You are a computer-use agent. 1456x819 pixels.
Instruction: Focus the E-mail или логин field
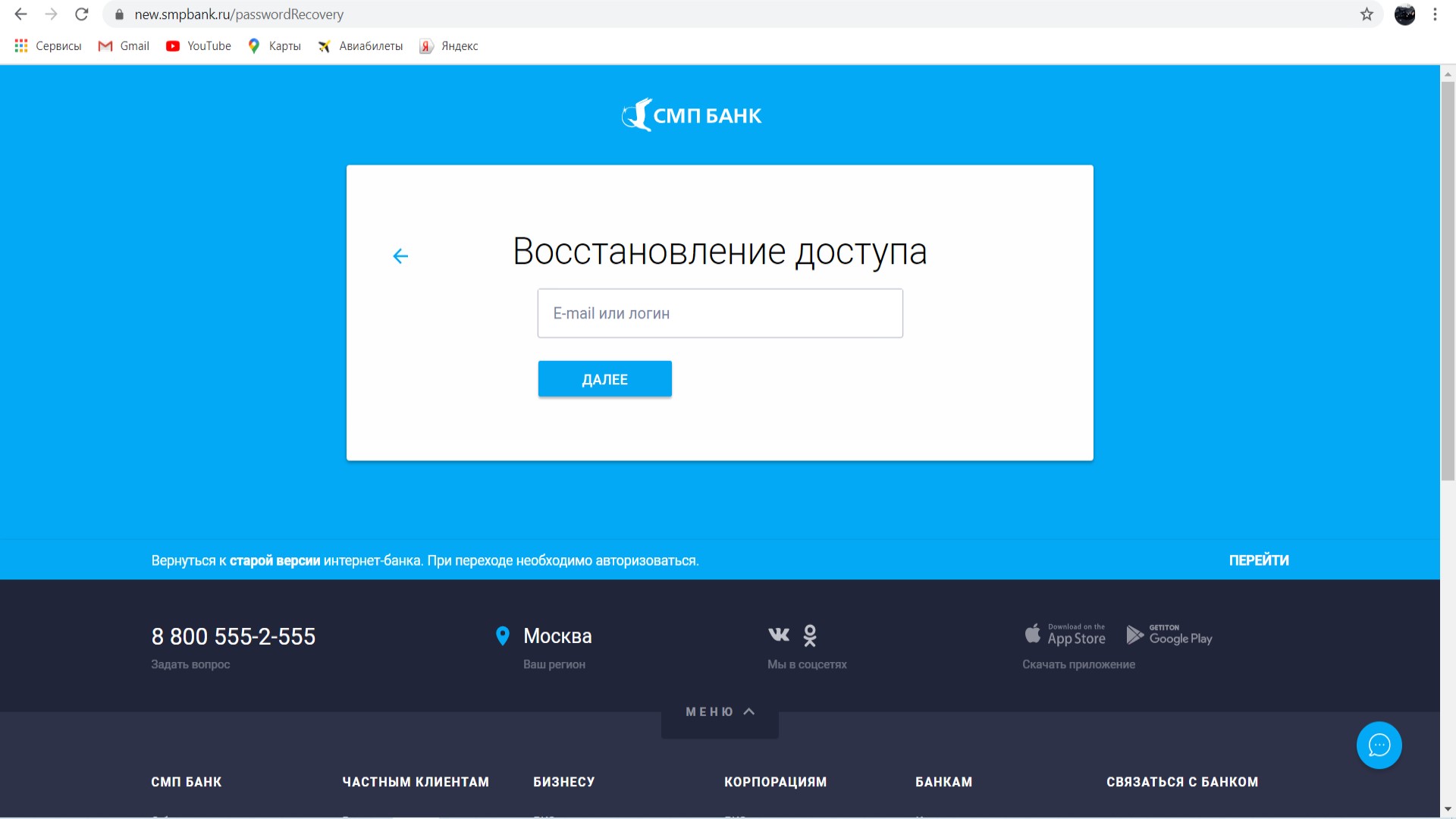pos(720,313)
